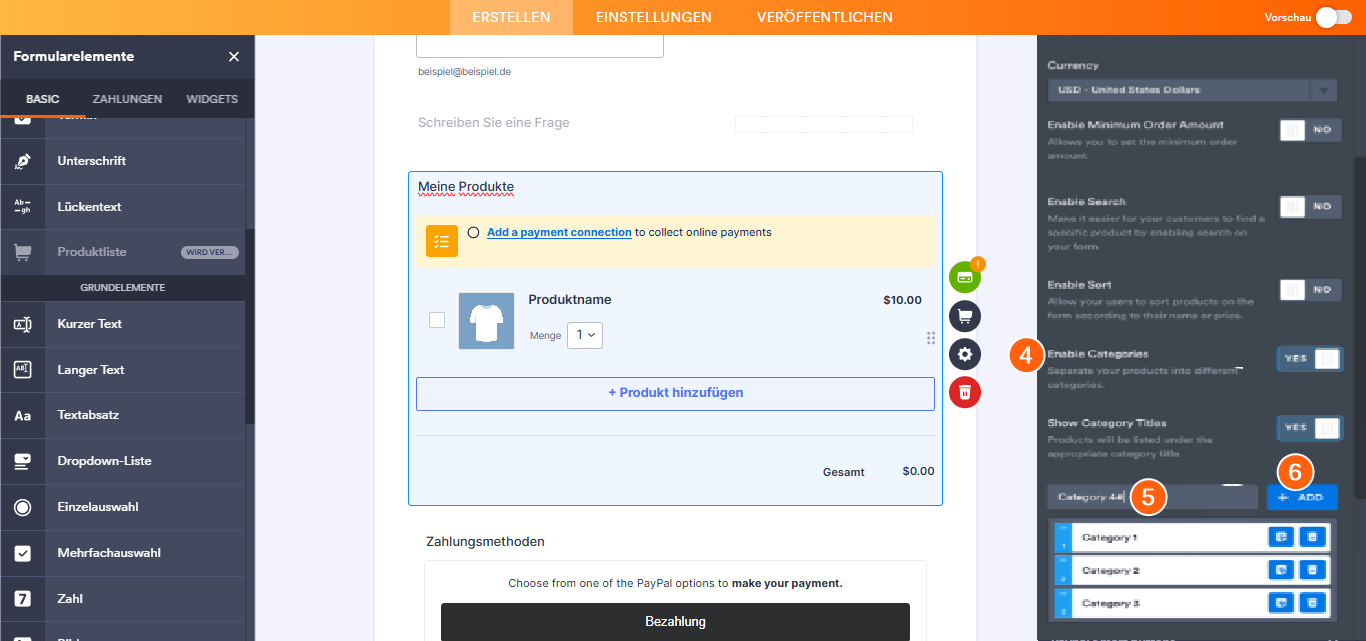This screenshot has width=1366, height=641.
Task: Follow the Add a payment connection link
Action: [x=559, y=233]
